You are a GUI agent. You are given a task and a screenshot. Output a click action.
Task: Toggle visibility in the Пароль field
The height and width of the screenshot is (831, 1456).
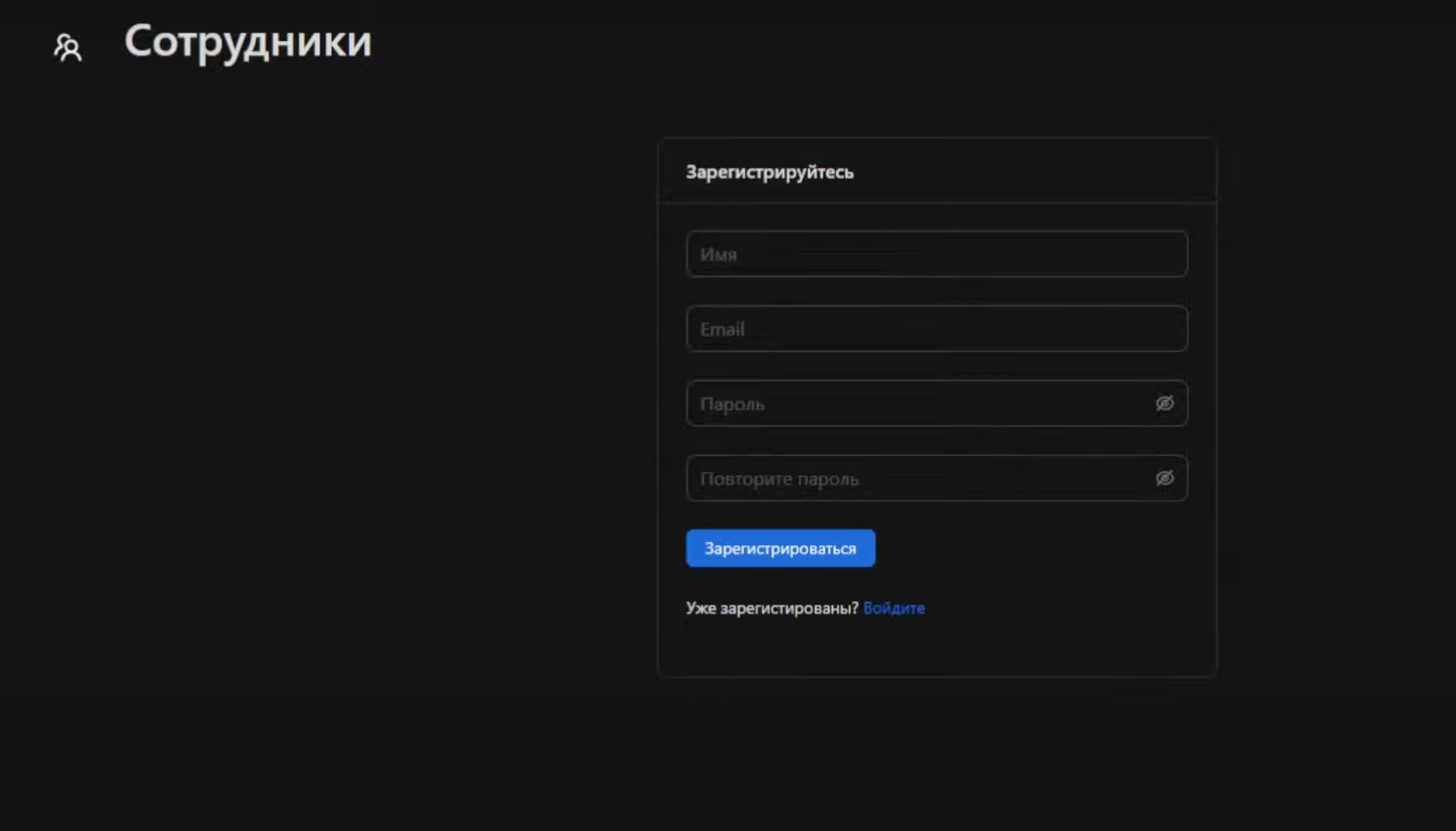1164,403
